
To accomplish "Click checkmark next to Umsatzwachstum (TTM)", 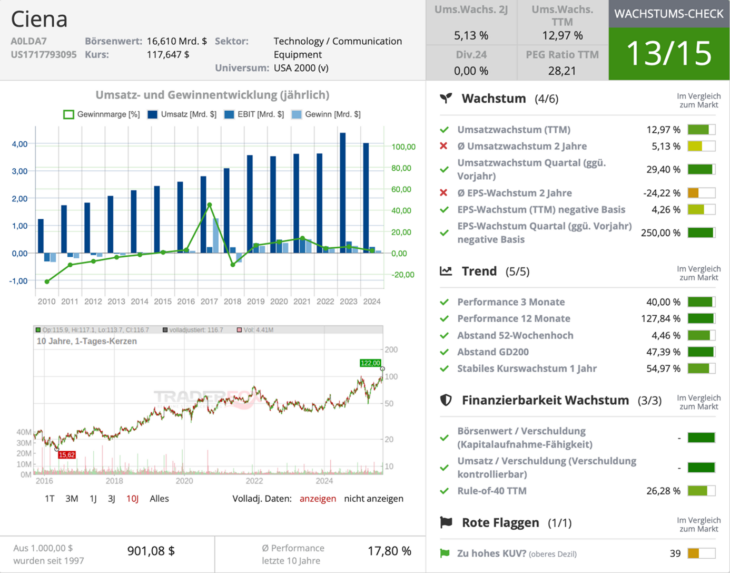I will (x=444, y=129).
